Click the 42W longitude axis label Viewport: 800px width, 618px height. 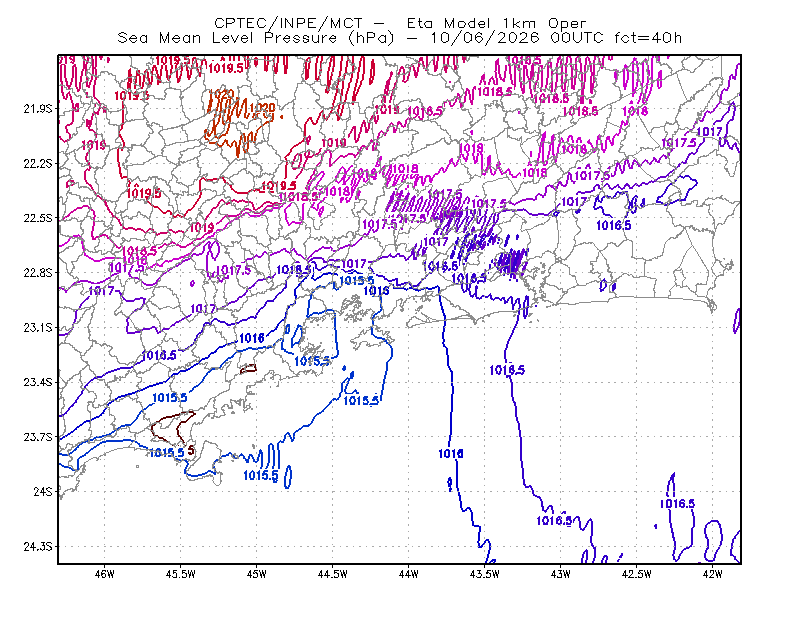click(713, 575)
